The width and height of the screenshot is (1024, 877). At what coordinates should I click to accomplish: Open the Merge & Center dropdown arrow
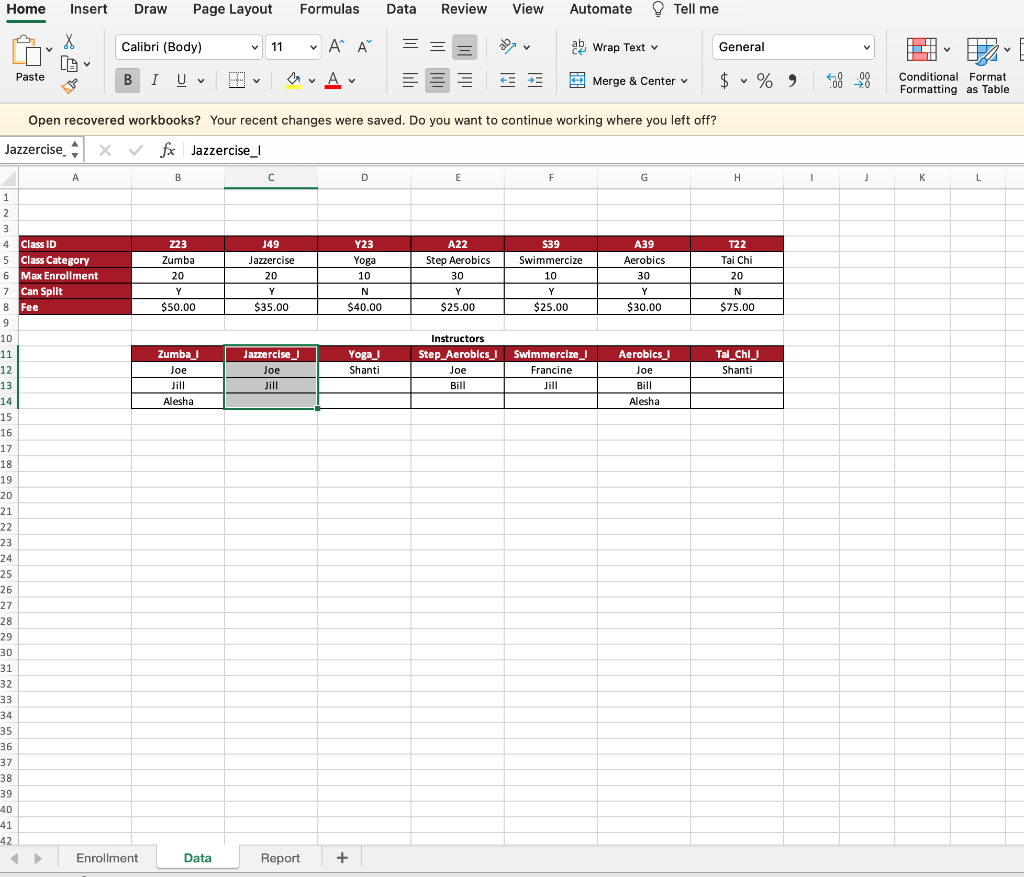coord(684,81)
